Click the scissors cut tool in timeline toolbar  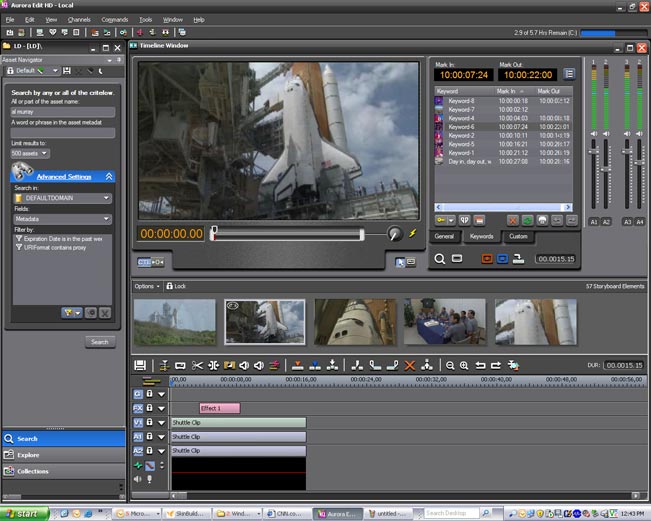point(198,366)
